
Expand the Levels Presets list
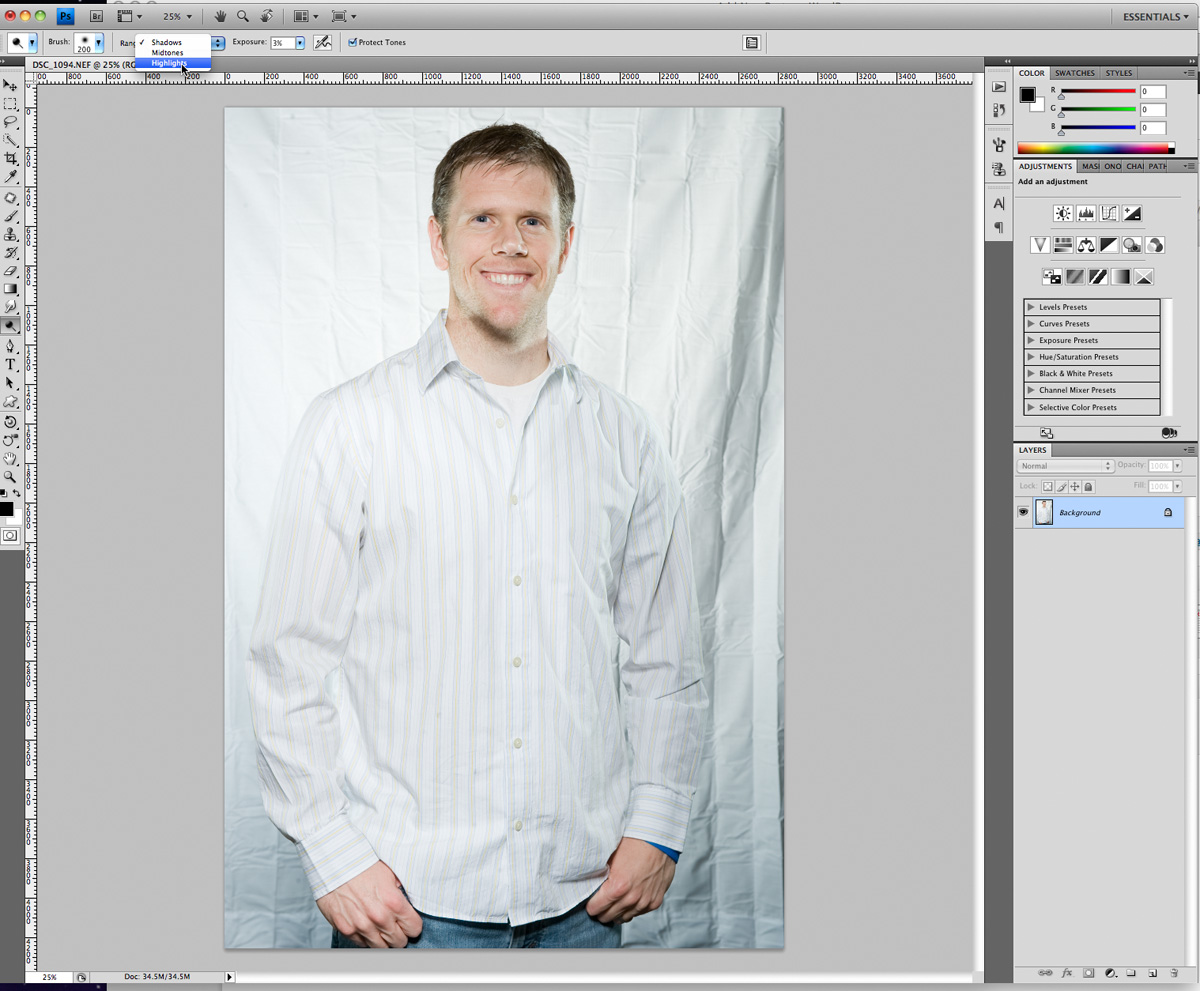click(x=1030, y=307)
